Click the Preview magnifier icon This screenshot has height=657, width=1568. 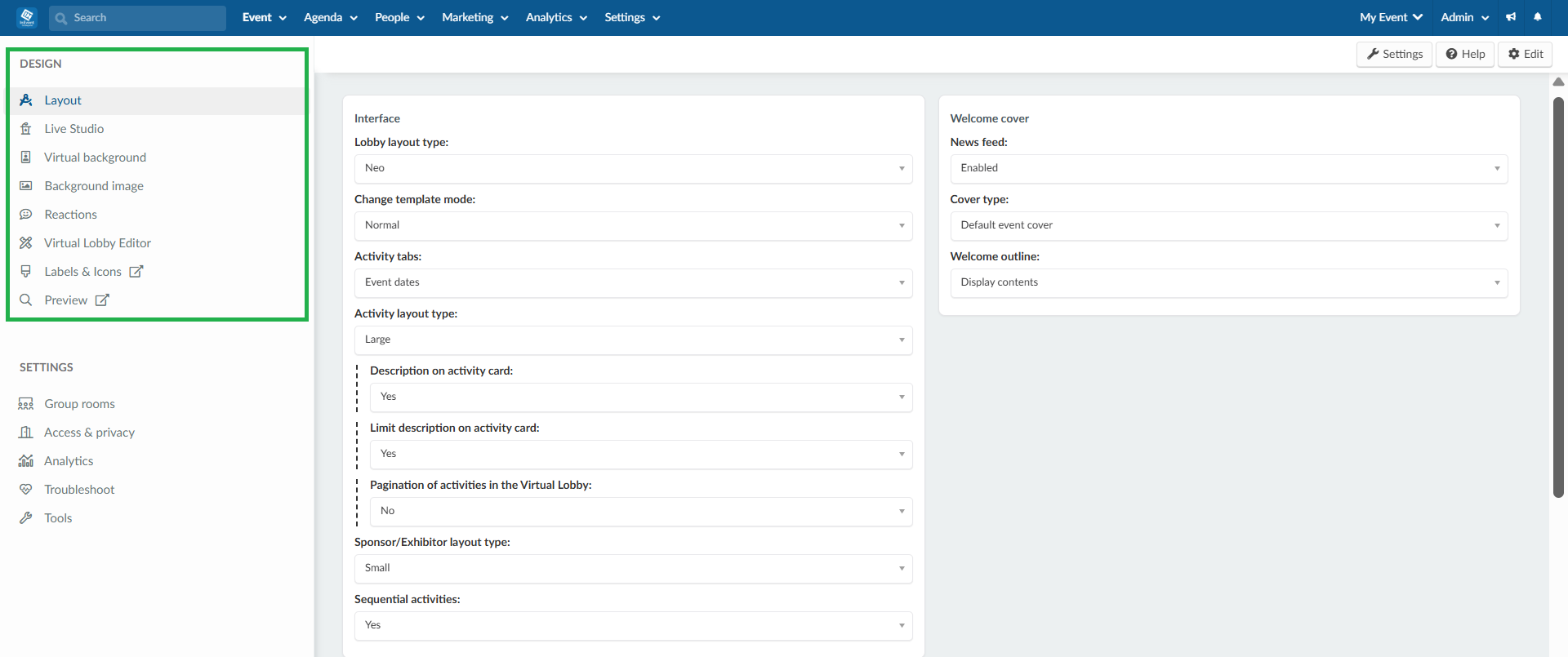point(26,300)
